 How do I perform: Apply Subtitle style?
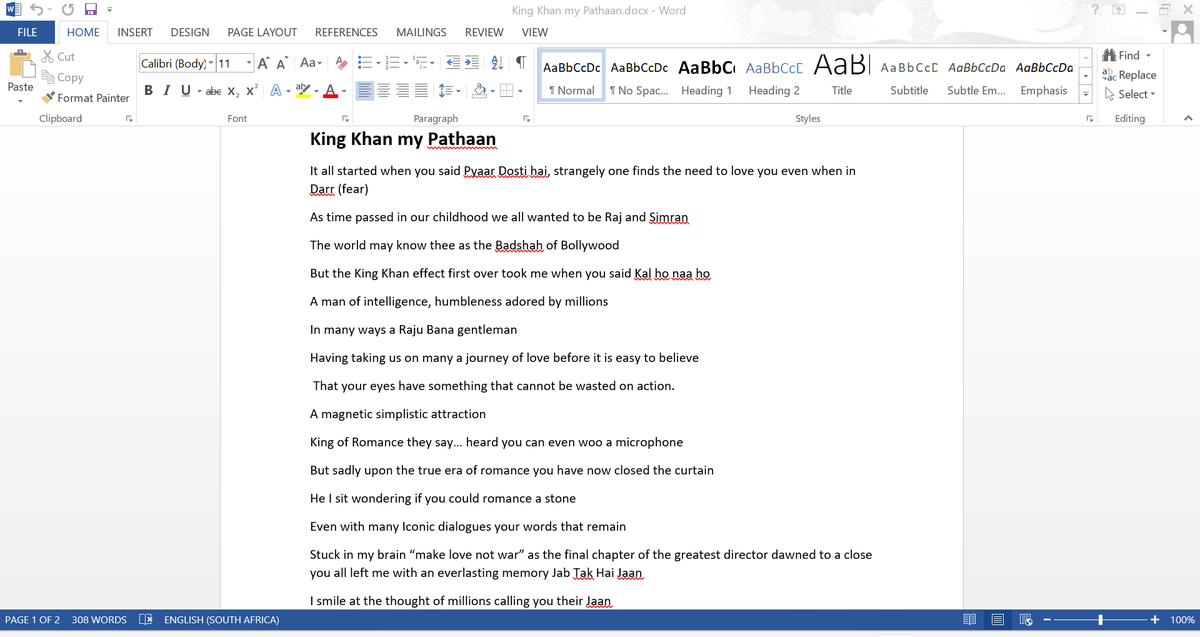click(909, 75)
